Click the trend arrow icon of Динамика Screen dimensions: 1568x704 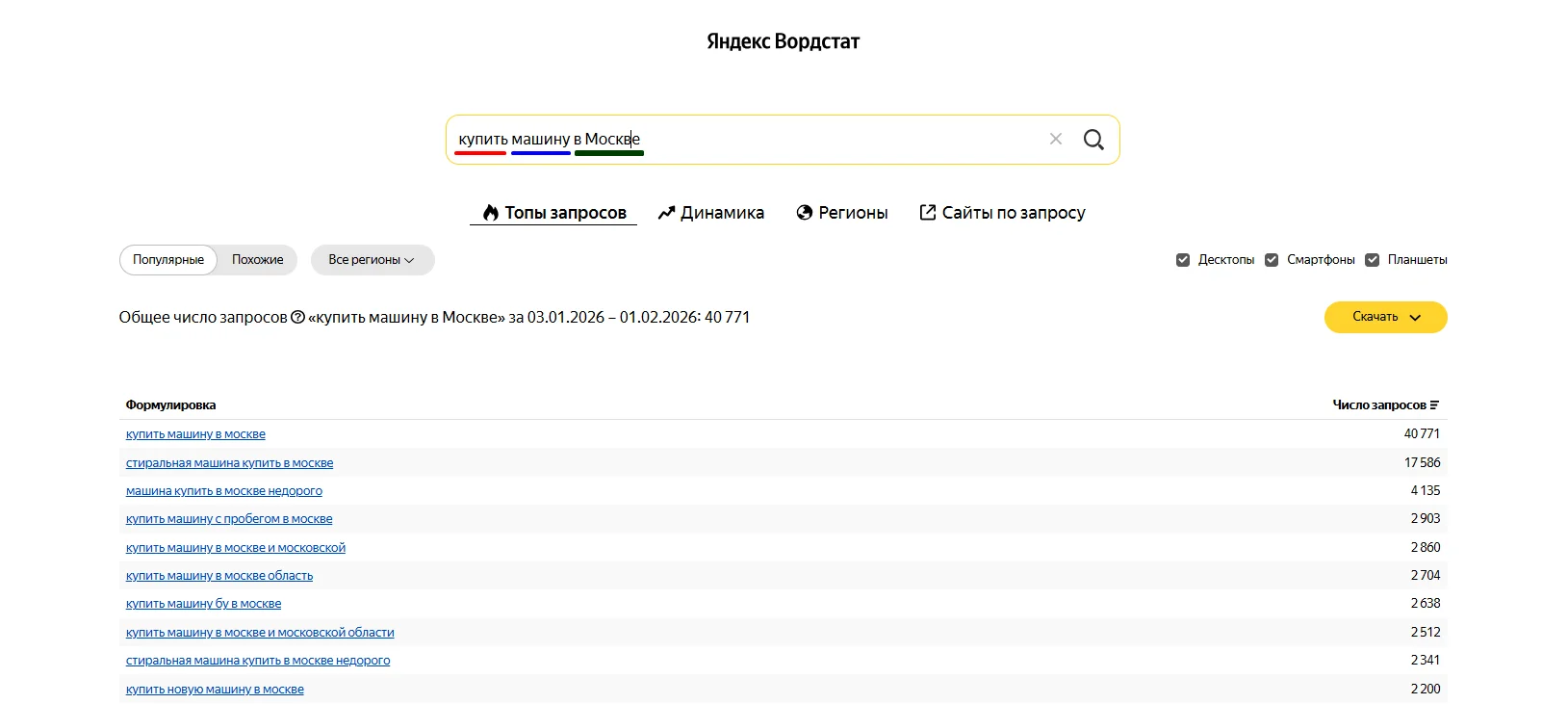click(x=666, y=213)
